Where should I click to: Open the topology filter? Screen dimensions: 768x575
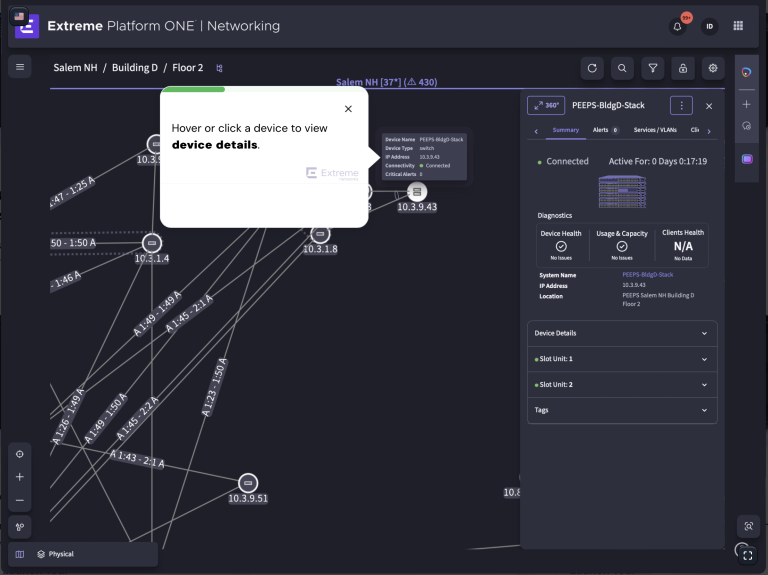(x=652, y=68)
